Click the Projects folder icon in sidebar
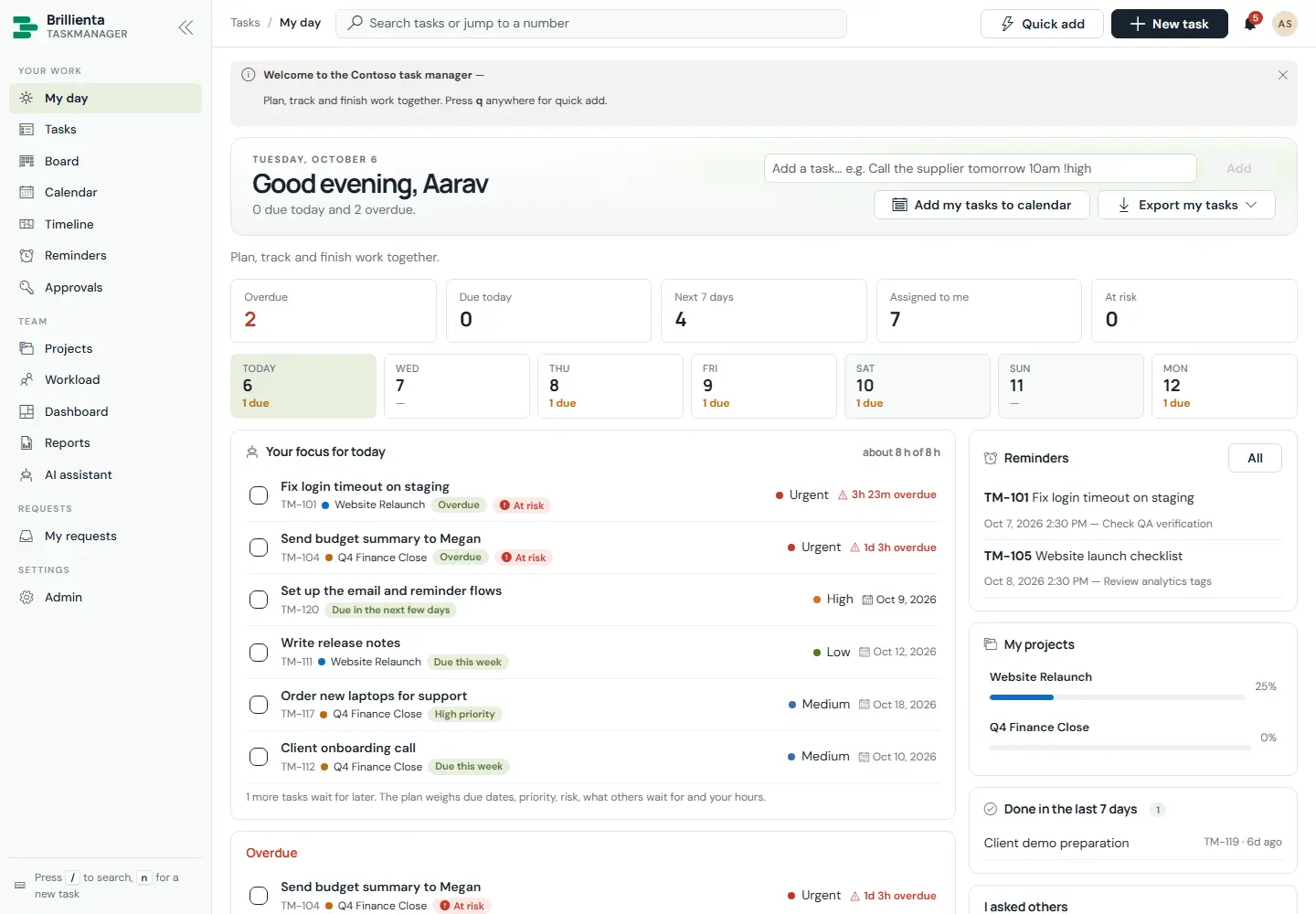The width and height of the screenshot is (1316, 914). pos(27,348)
